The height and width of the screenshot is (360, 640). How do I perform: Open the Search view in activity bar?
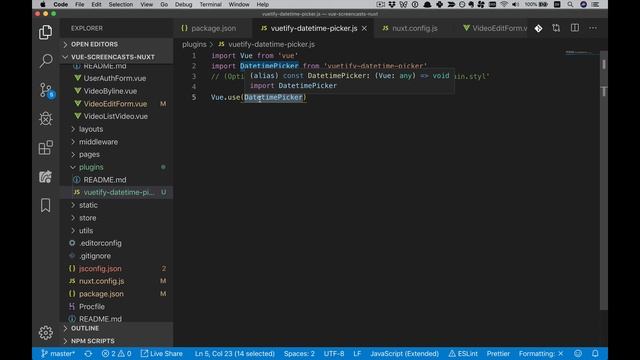45,61
